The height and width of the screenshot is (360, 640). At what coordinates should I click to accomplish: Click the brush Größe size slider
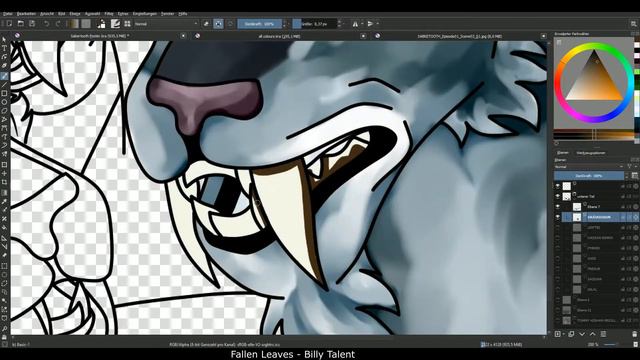(x=315, y=24)
